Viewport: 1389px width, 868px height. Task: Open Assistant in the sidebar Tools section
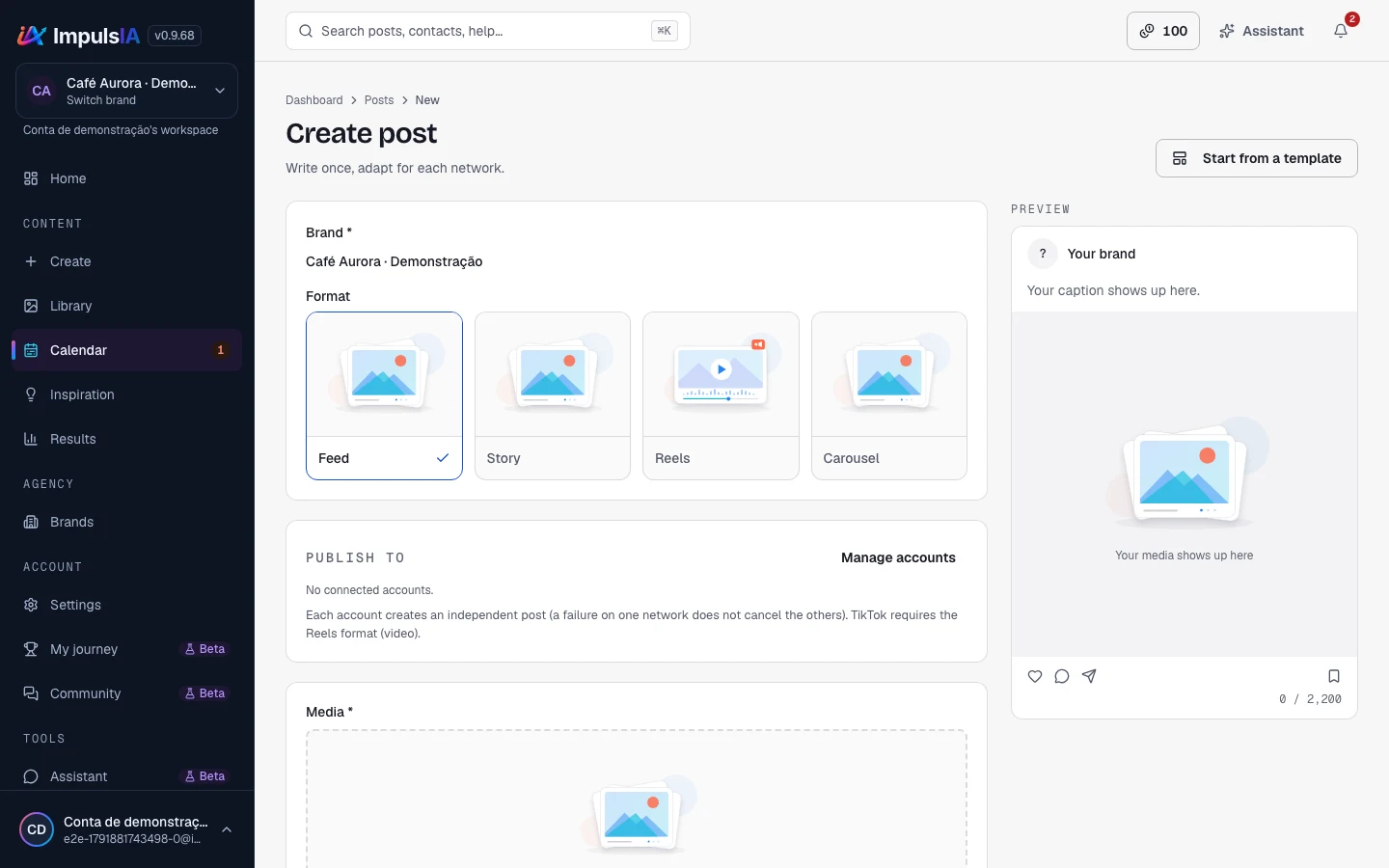pos(126,776)
